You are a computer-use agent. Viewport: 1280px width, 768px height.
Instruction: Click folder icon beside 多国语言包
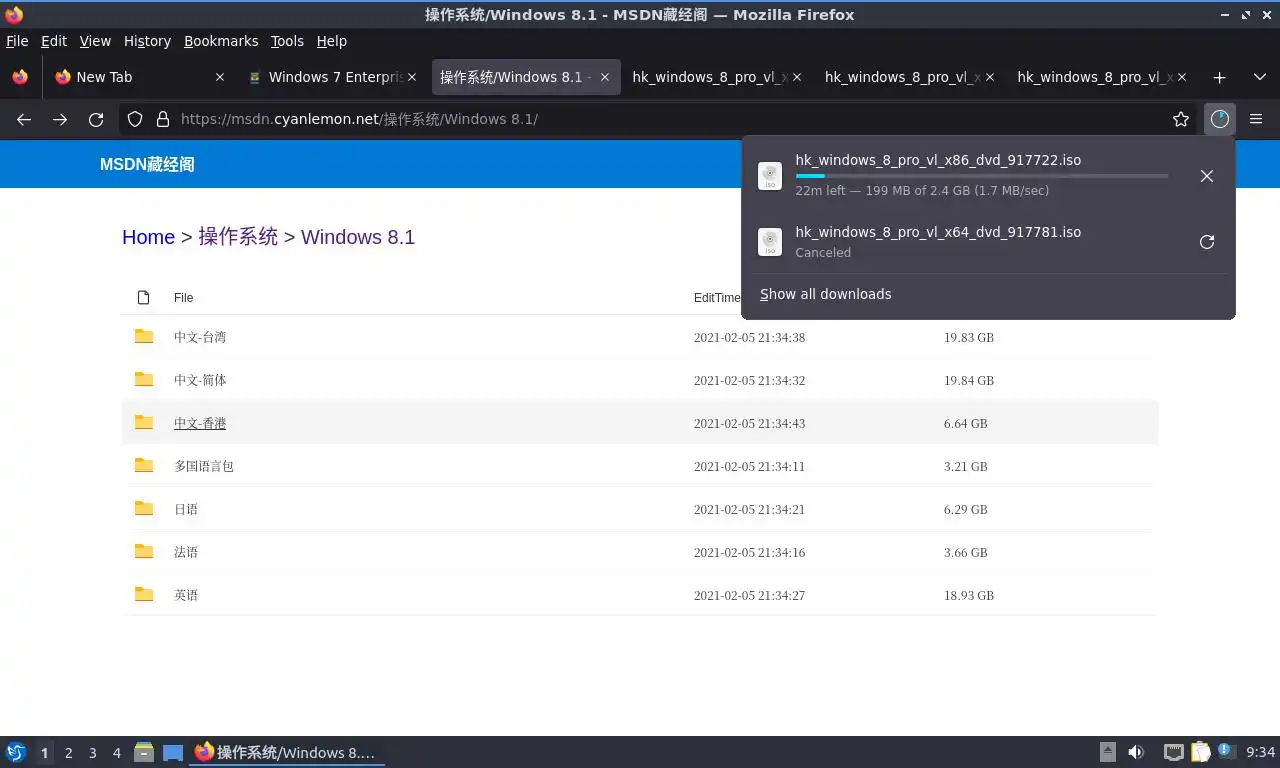144,465
